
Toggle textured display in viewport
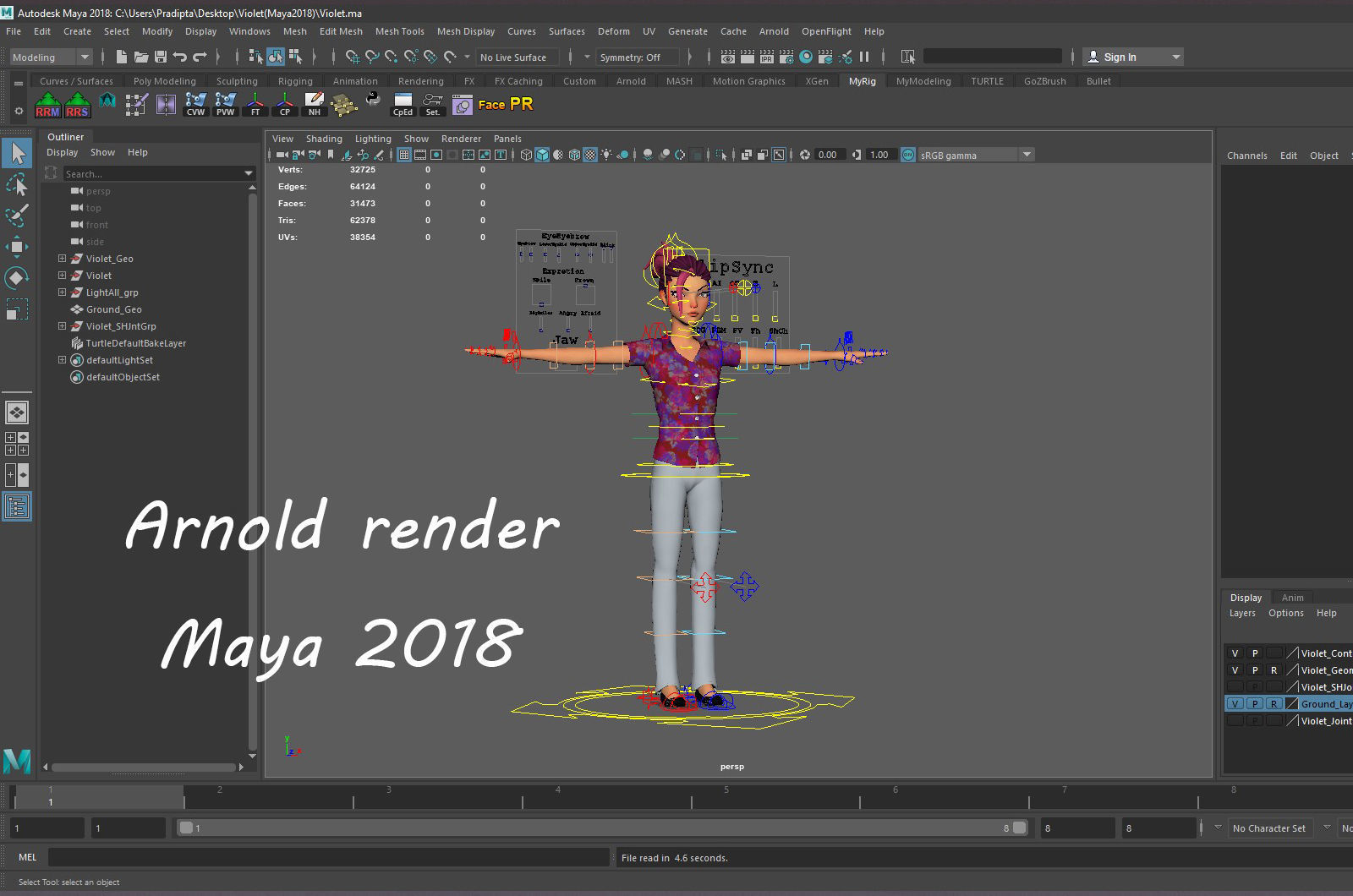click(590, 155)
